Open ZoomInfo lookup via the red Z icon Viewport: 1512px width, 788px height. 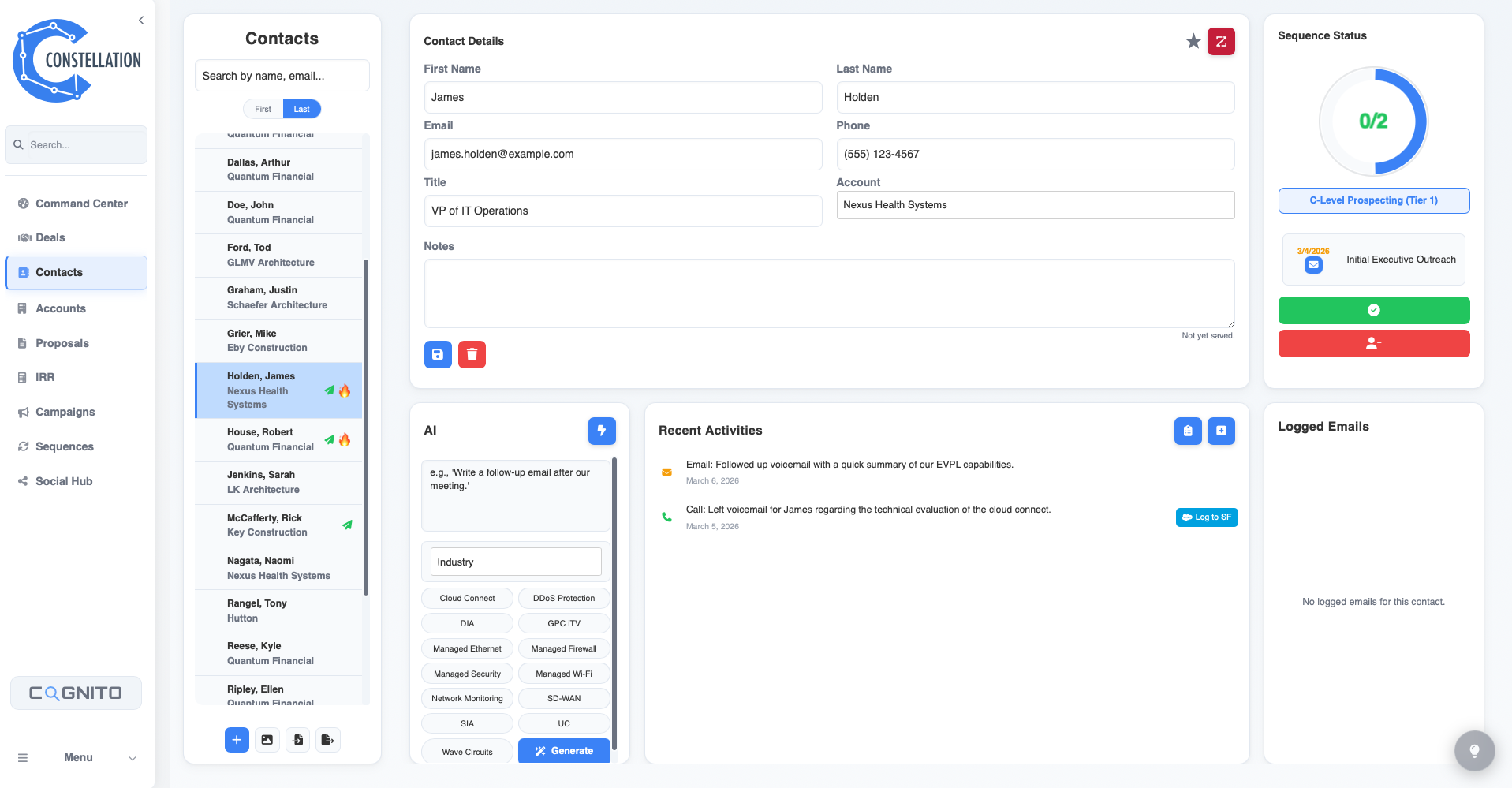click(x=1221, y=41)
